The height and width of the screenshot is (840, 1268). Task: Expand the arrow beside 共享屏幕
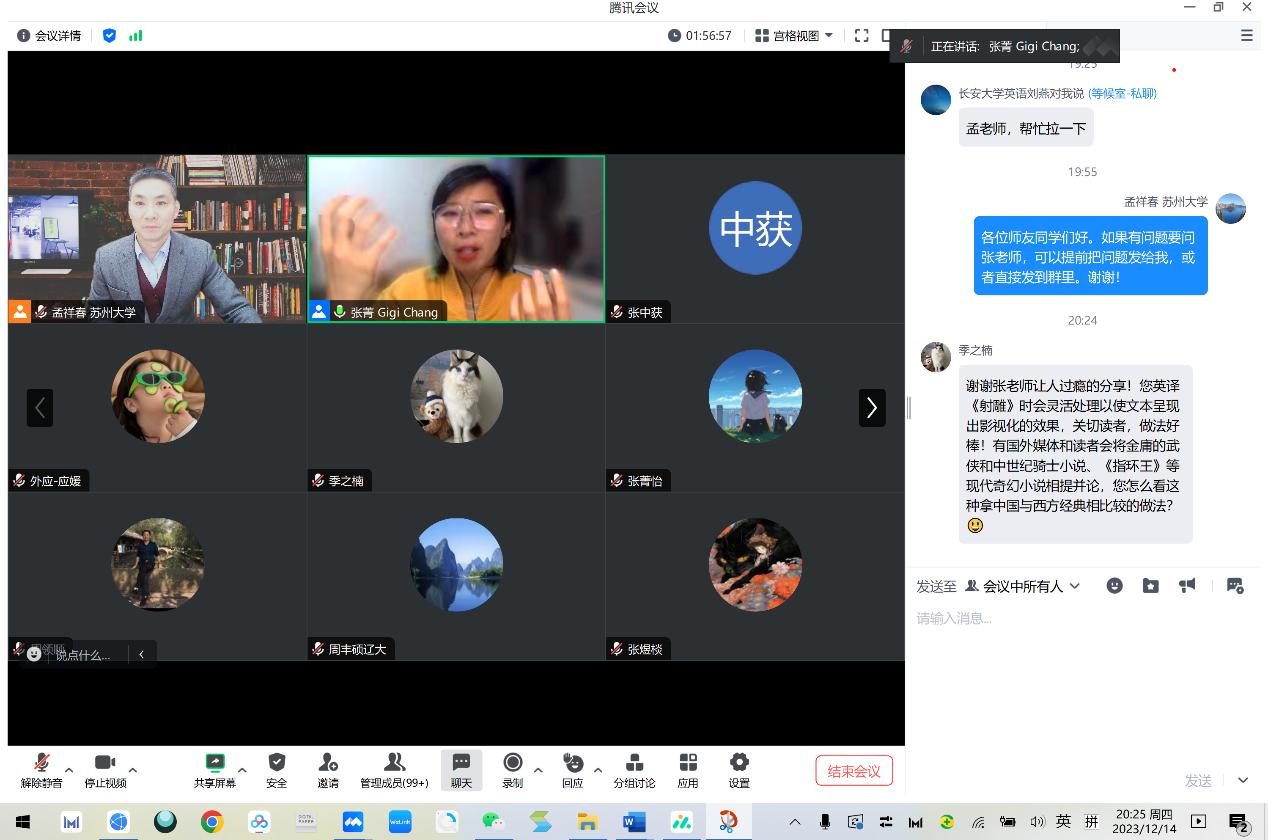click(242, 770)
